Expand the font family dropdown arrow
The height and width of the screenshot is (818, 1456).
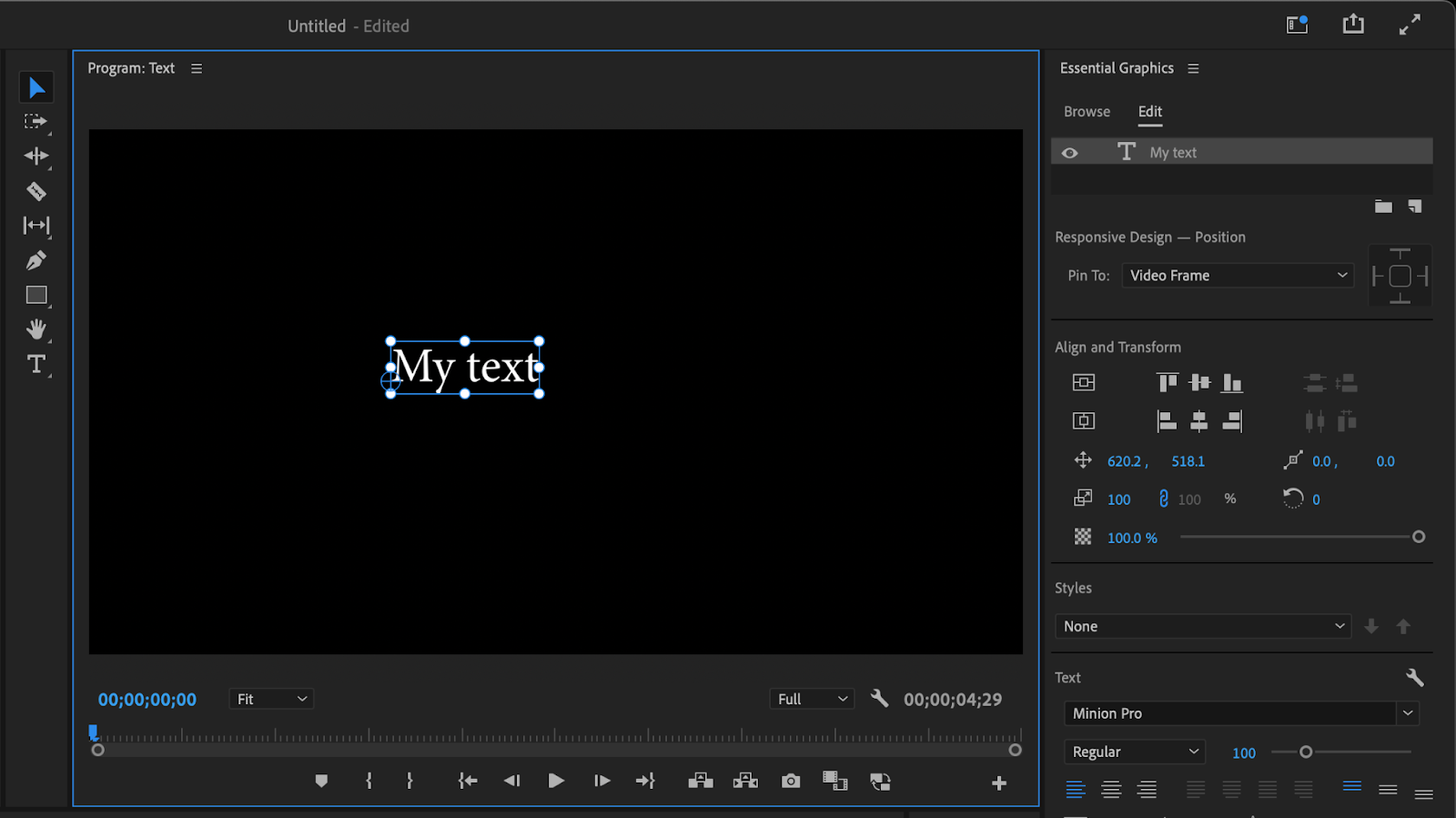[x=1408, y=713]
